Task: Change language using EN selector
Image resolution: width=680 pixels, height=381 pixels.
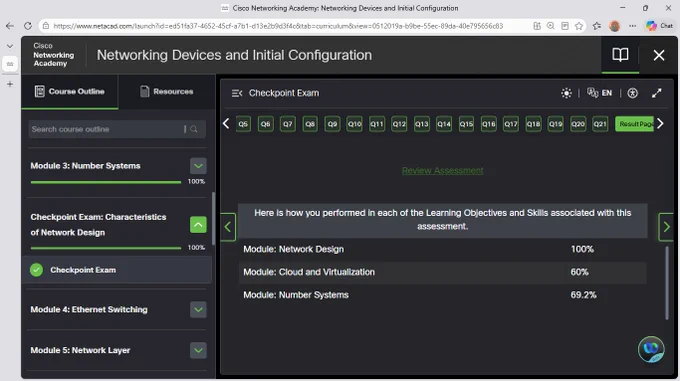Action: pos(599,93)
